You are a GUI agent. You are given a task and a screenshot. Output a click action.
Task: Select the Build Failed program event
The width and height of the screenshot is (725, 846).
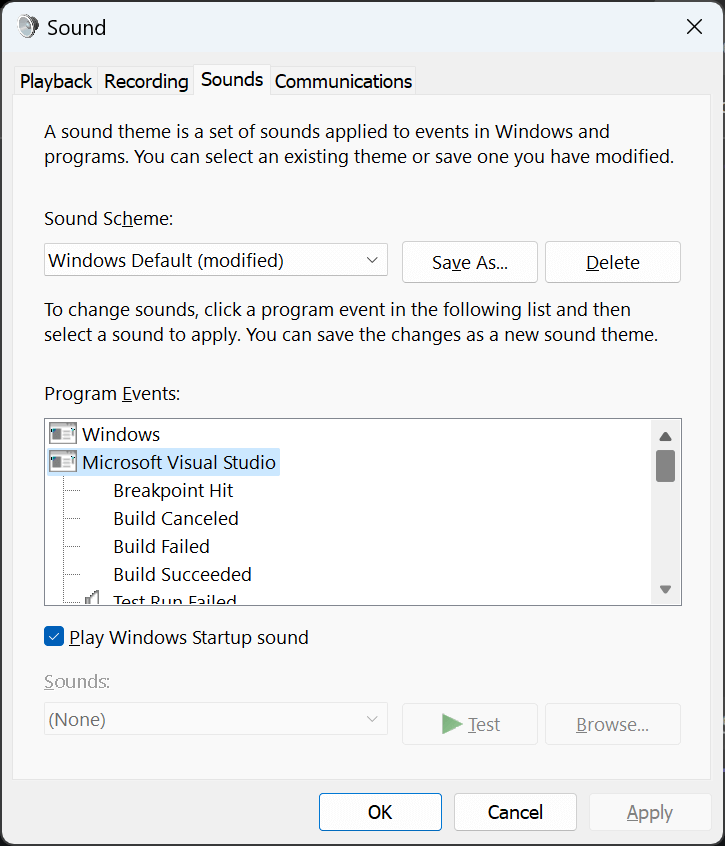(161, 546)
